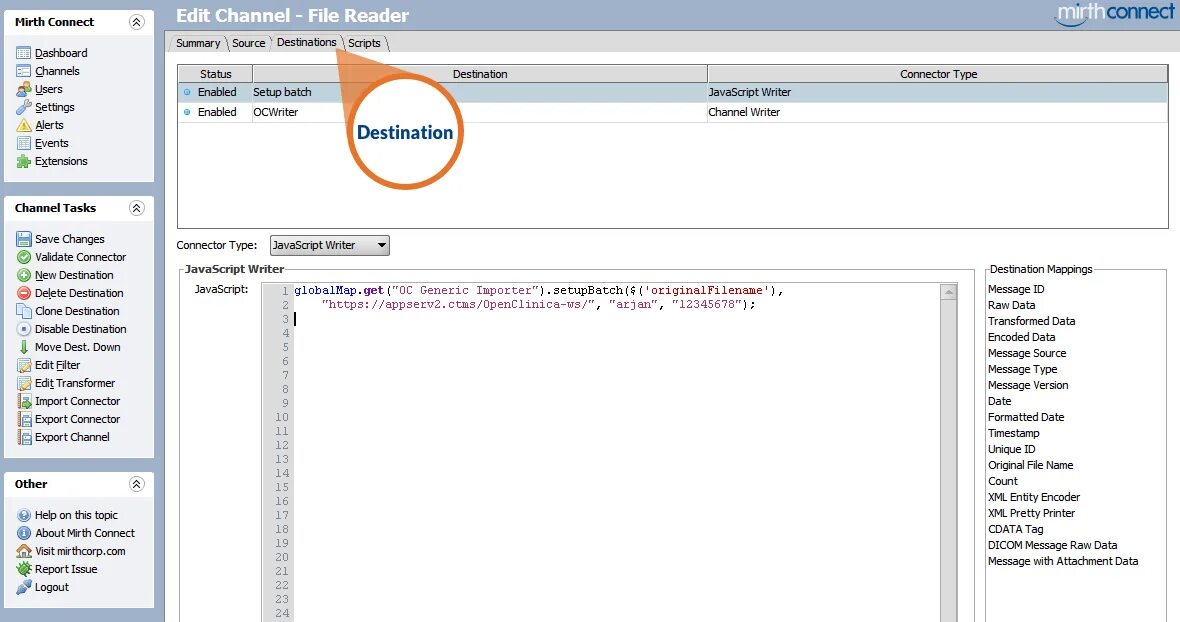Click the Settings wrench icon

(x=23, y=107)
